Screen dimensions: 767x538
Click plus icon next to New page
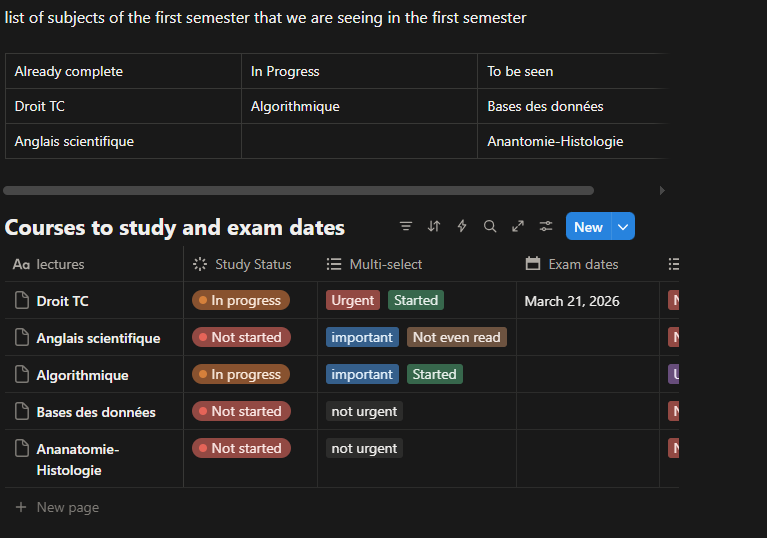[x=21, y=507]
